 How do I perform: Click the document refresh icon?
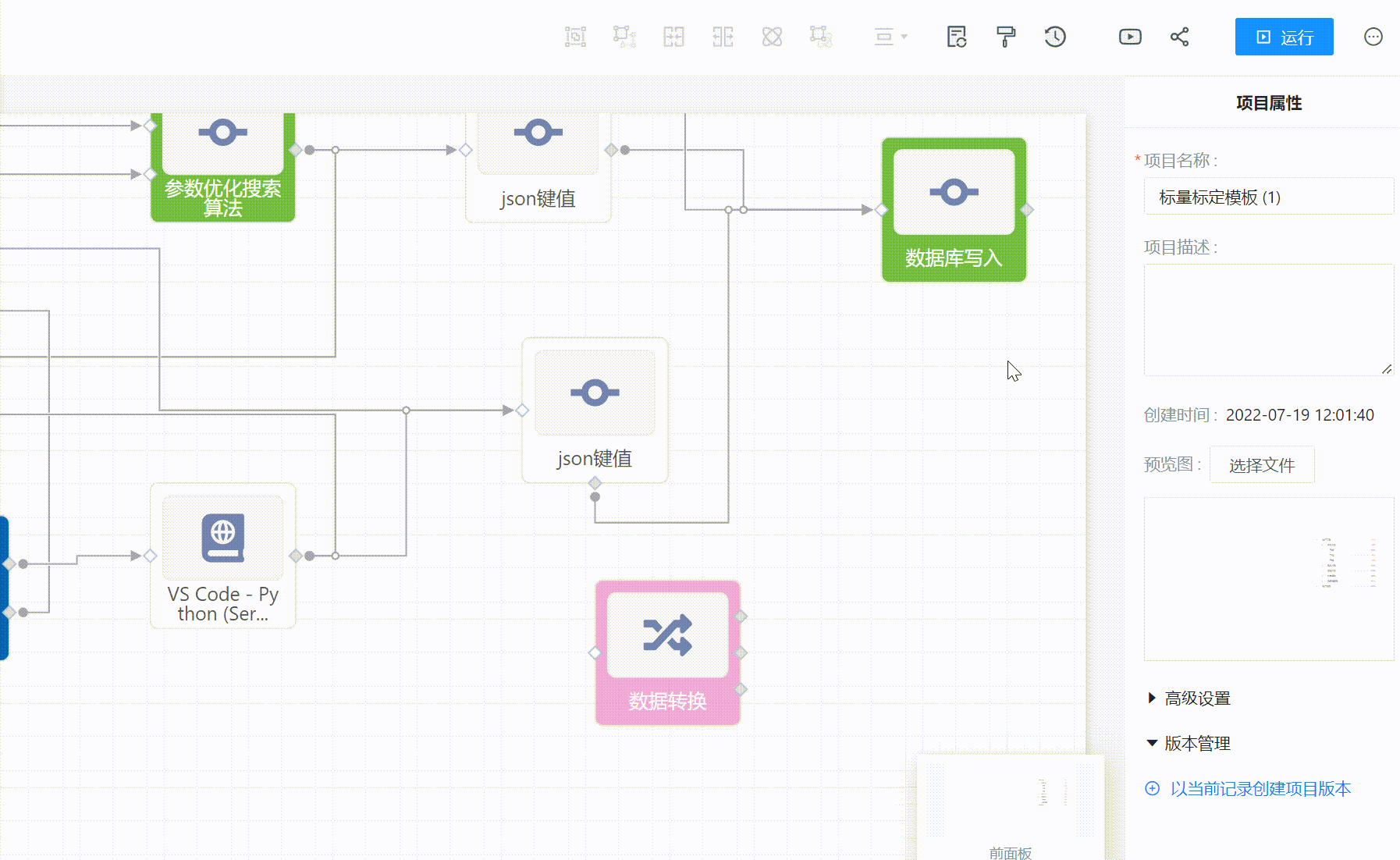coord(957,37)
